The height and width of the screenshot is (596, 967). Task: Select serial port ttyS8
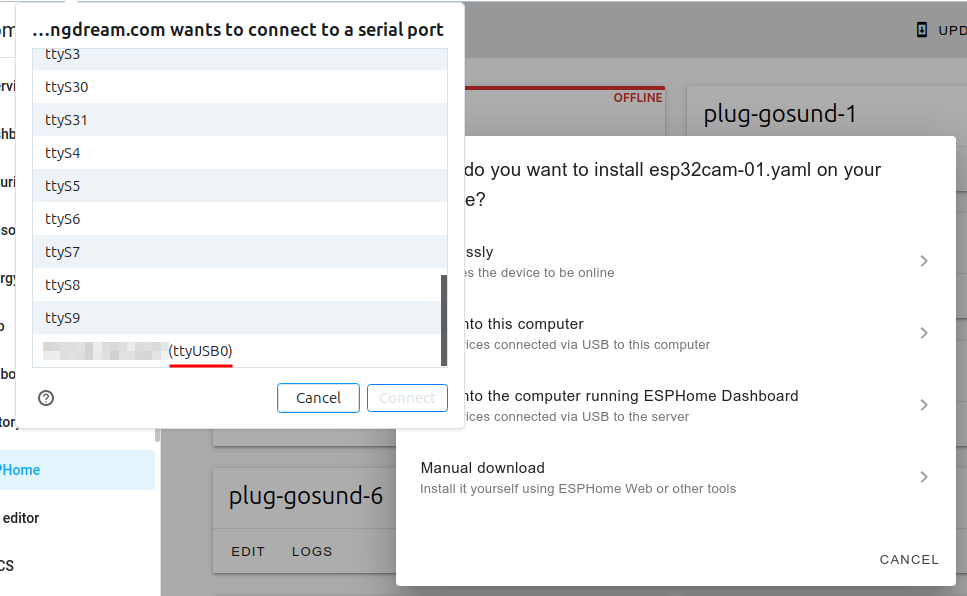coord(237,284)
